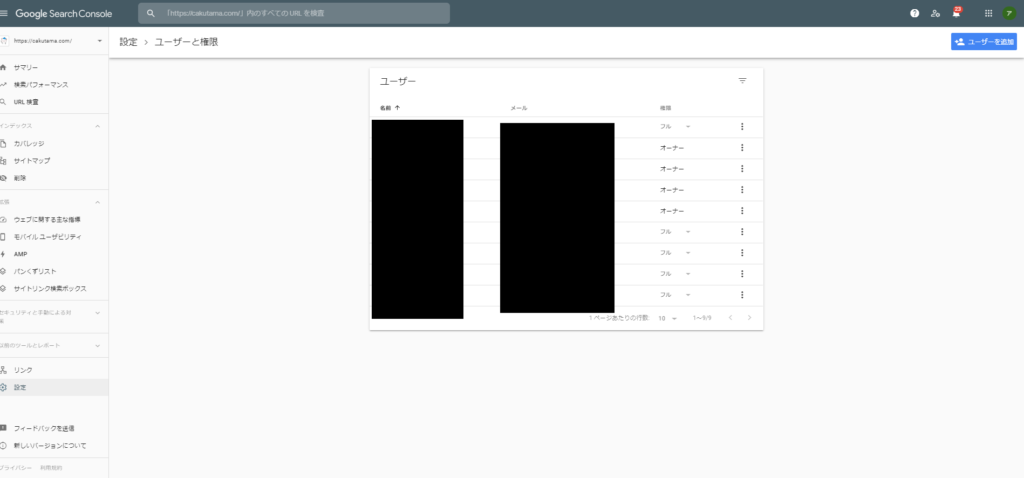Open the user settings icon in header
1024x478 pixels.
[x=935, y=13]
